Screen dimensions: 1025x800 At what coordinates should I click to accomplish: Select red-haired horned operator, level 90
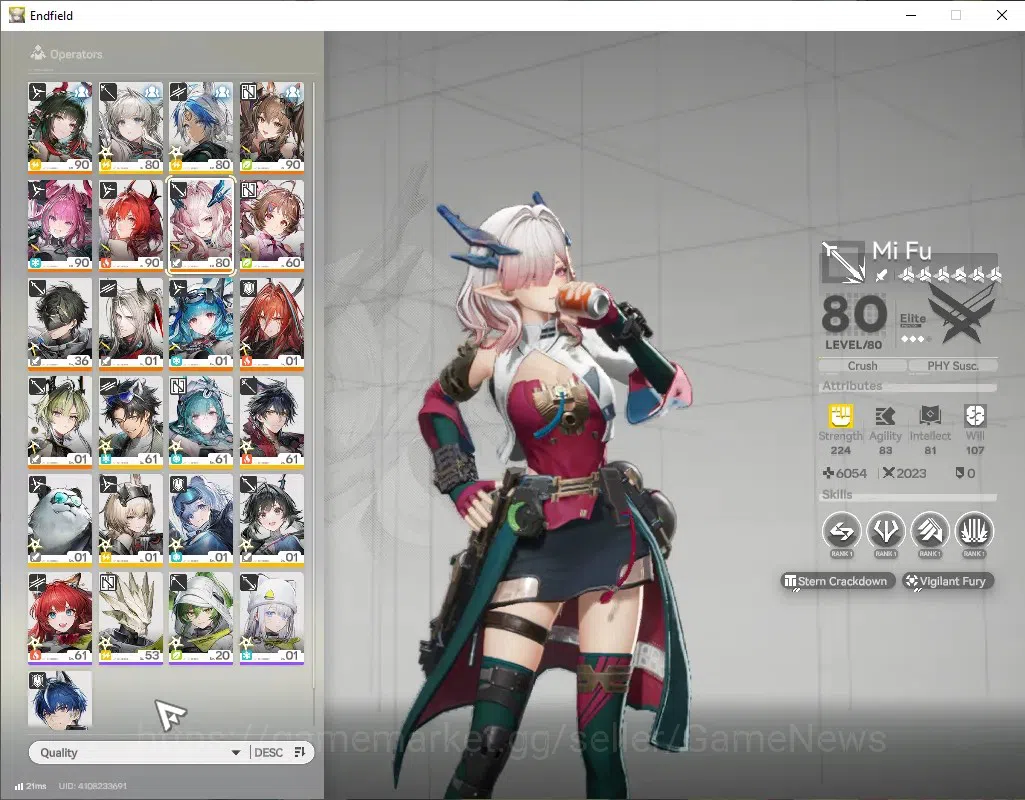tap(131, 225)
